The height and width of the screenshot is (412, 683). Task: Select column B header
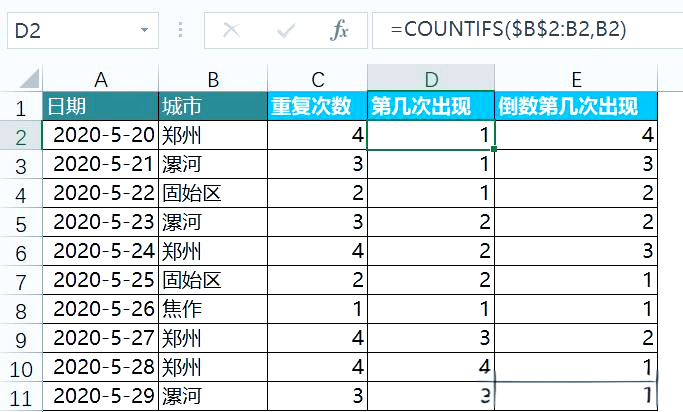(213, 79)
